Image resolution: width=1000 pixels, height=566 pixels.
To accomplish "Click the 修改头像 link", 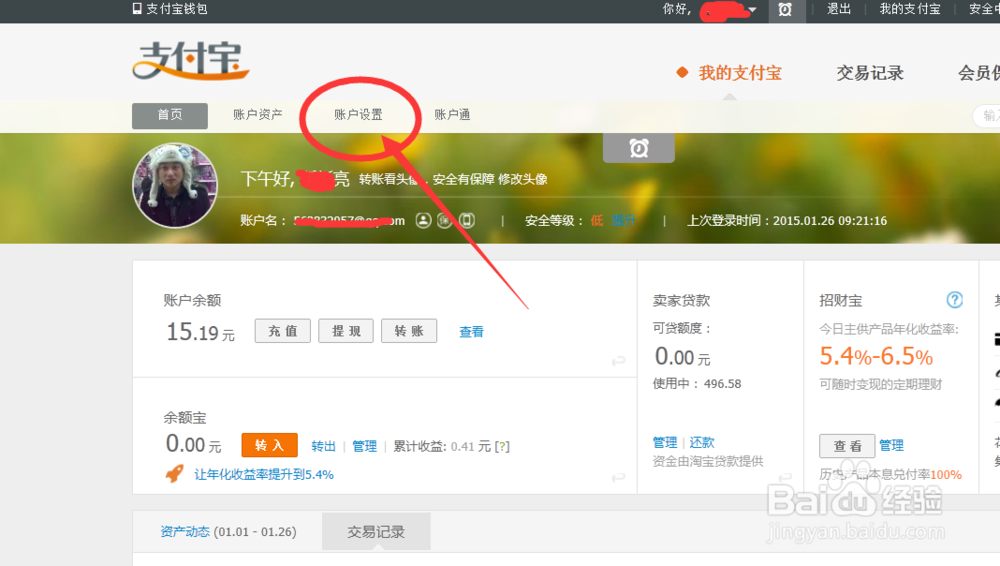I will pyautogui.click(x=523, y=179).
